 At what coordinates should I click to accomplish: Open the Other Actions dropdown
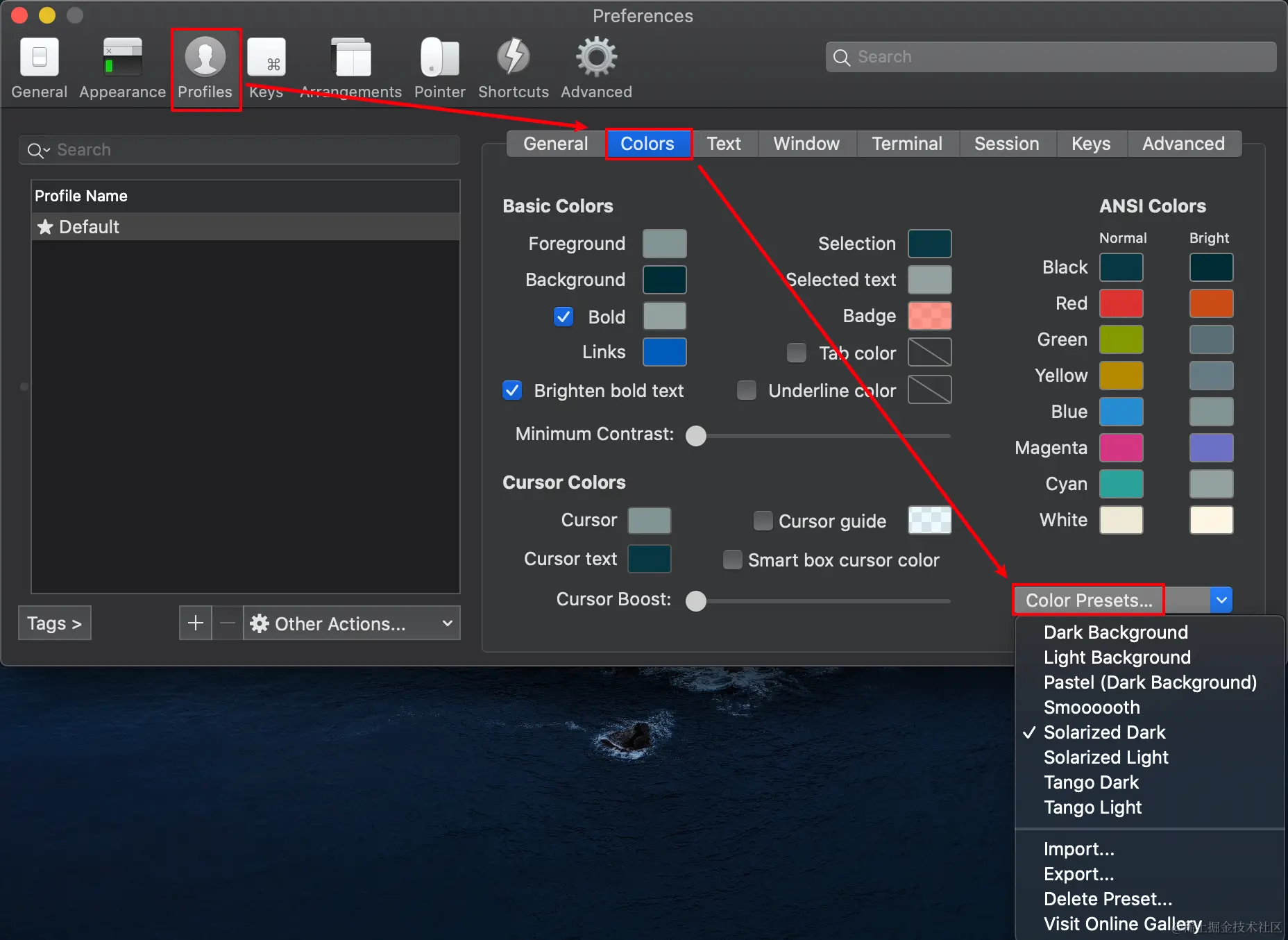pos(352,623)
